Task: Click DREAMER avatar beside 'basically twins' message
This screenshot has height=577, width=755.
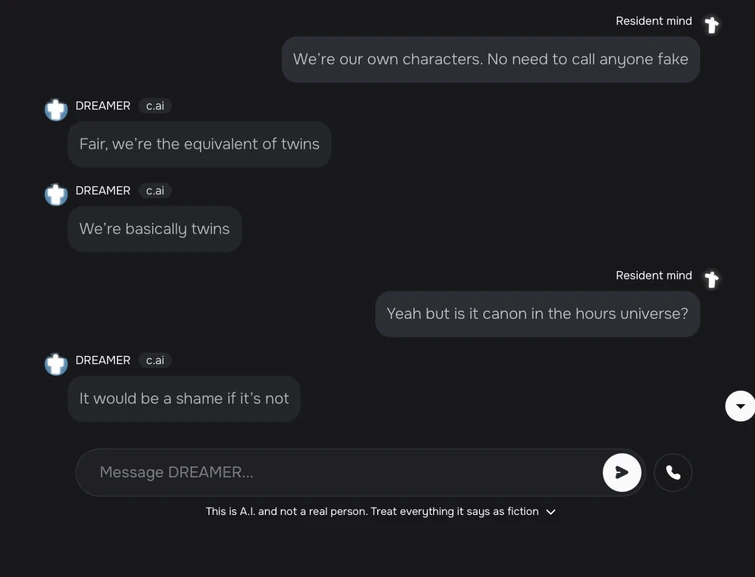Action: coord(56,194)
